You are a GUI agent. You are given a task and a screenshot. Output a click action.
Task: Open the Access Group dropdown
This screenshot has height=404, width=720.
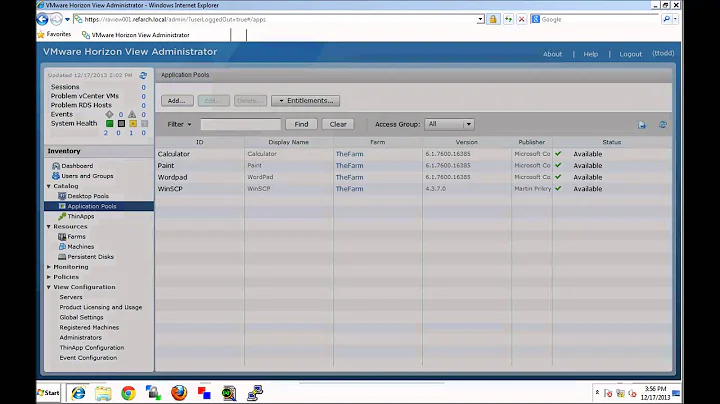450,124
